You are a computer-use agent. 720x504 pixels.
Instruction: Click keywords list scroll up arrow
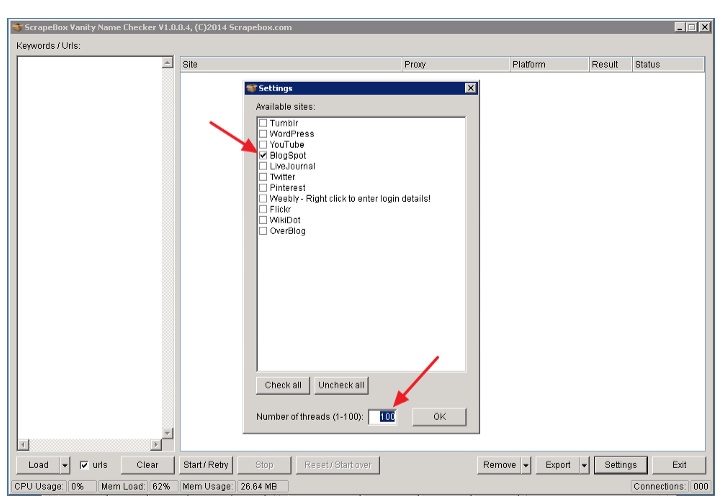168,62
